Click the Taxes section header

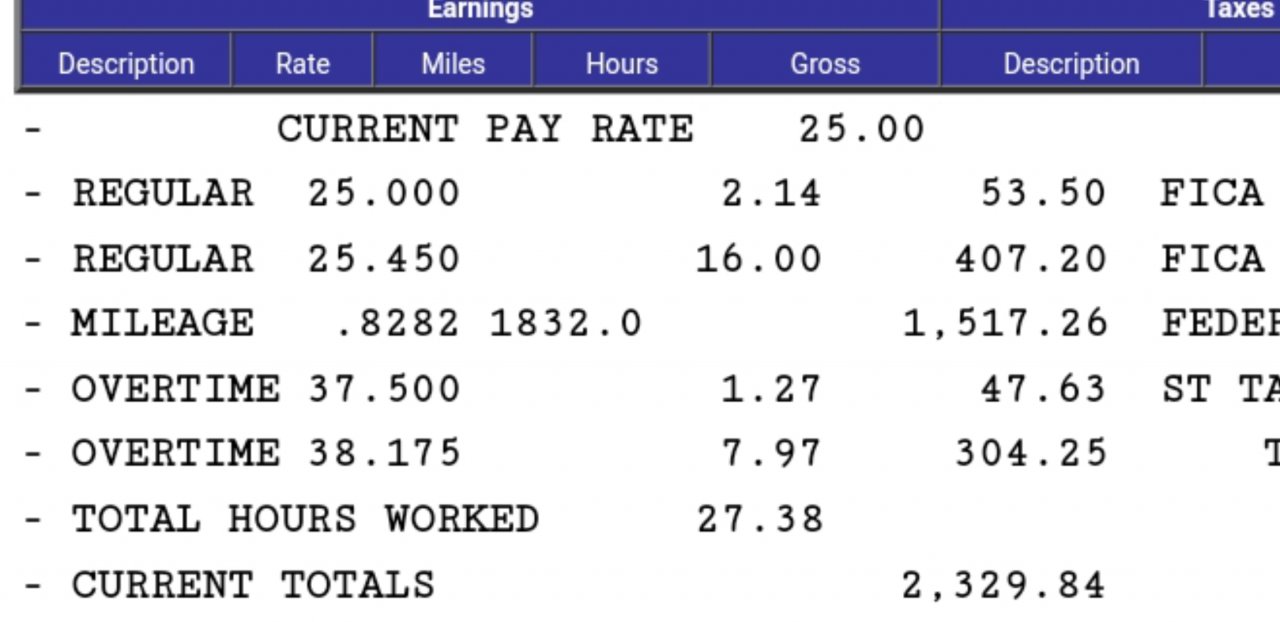click(x=1238, y=10)
